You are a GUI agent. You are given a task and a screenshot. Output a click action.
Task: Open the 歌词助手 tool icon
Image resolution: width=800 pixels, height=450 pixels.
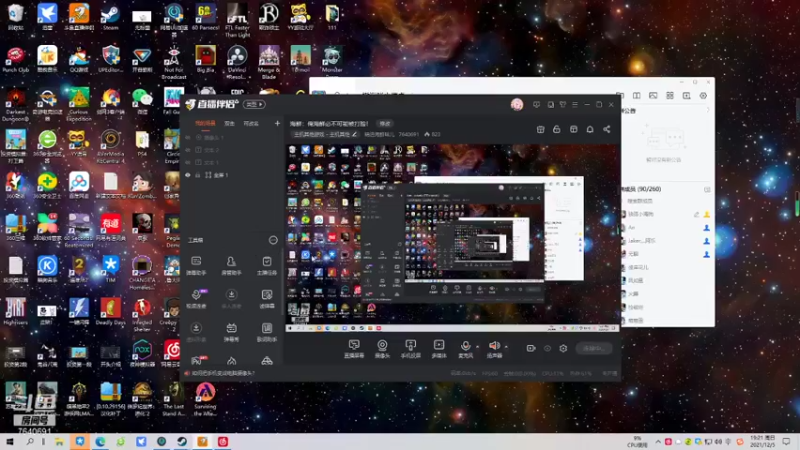(266, 328)
